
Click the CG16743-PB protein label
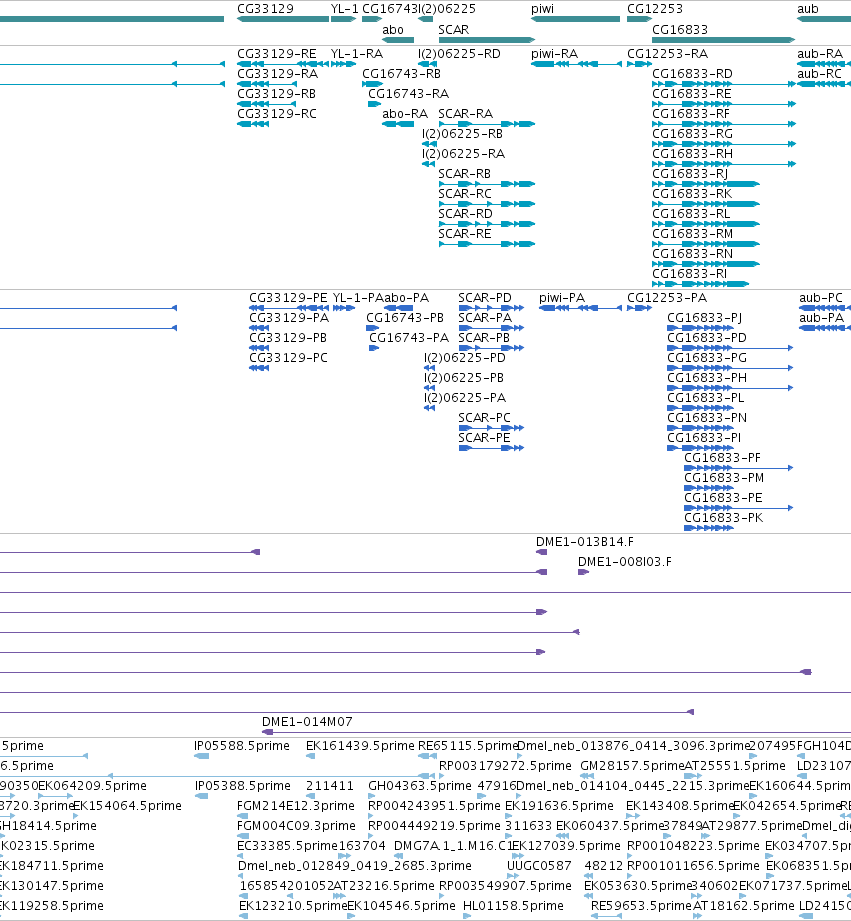point(405,318)
